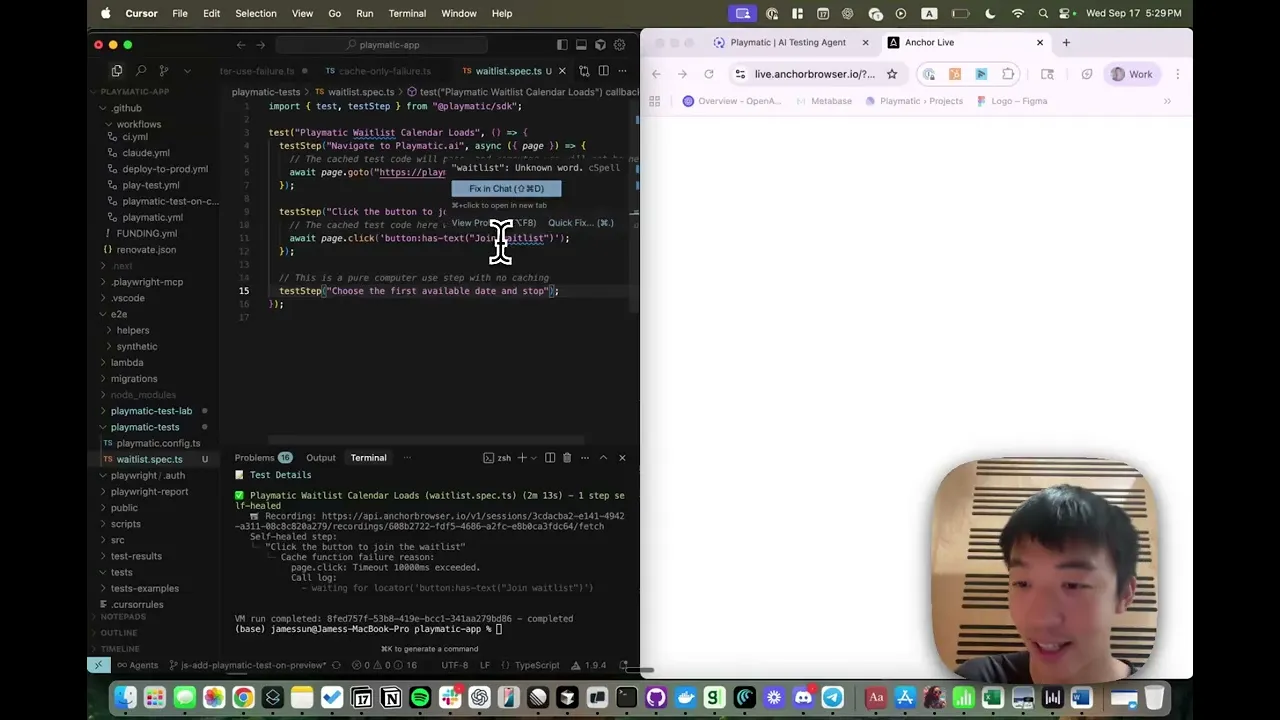Reload the page in the browser window
1280x720 pixels.
coord(709,74)
